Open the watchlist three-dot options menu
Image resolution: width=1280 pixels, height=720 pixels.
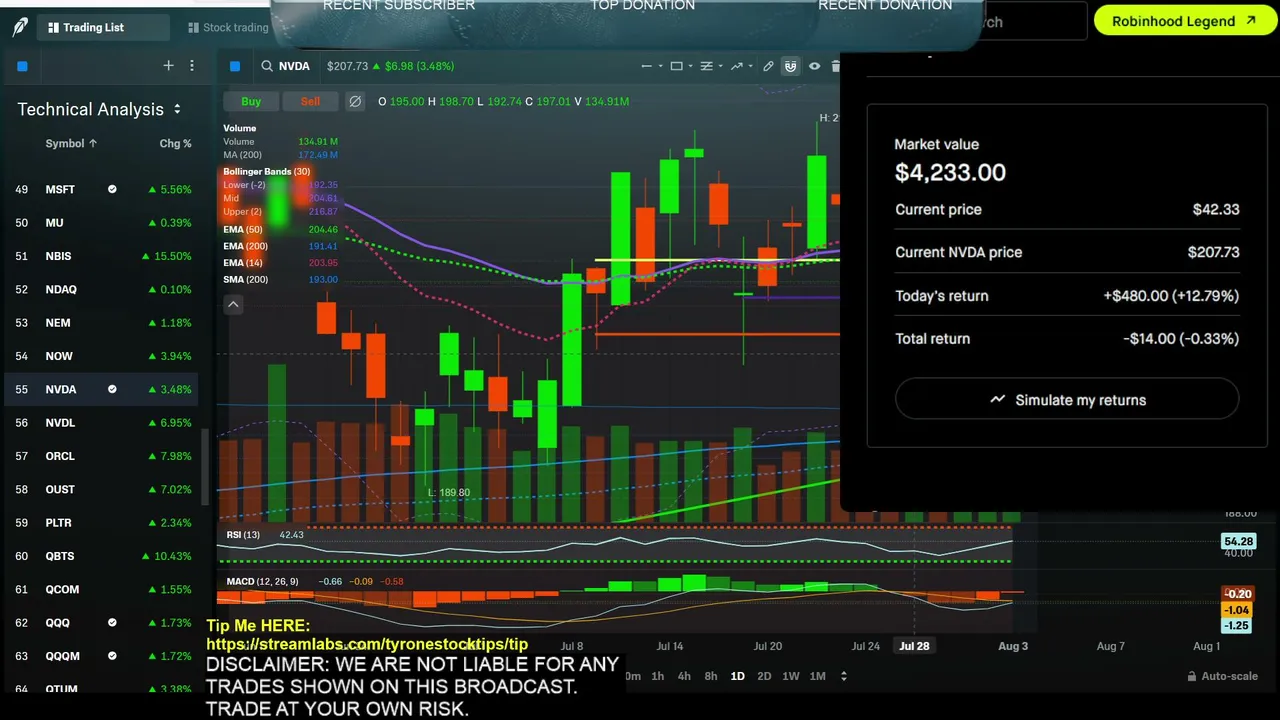point(192,66)
